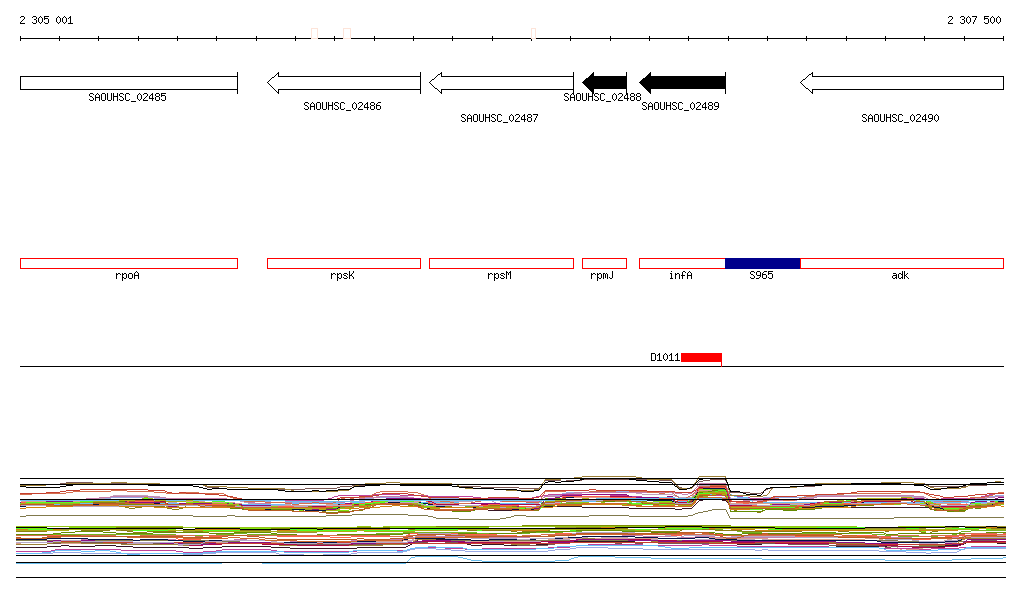Image resolution: width=1024 pixels, height=611 pixels.
Task: Select the rpoA red outlined box
Action: (128, 263)
